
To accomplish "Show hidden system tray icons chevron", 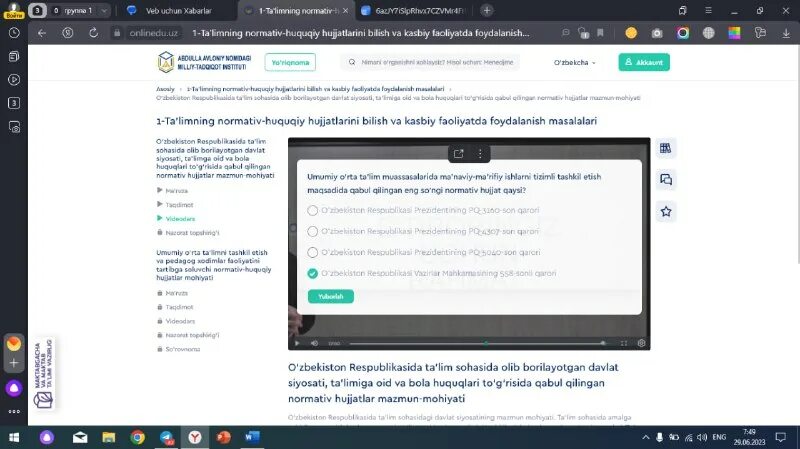I will pos(645,437).
